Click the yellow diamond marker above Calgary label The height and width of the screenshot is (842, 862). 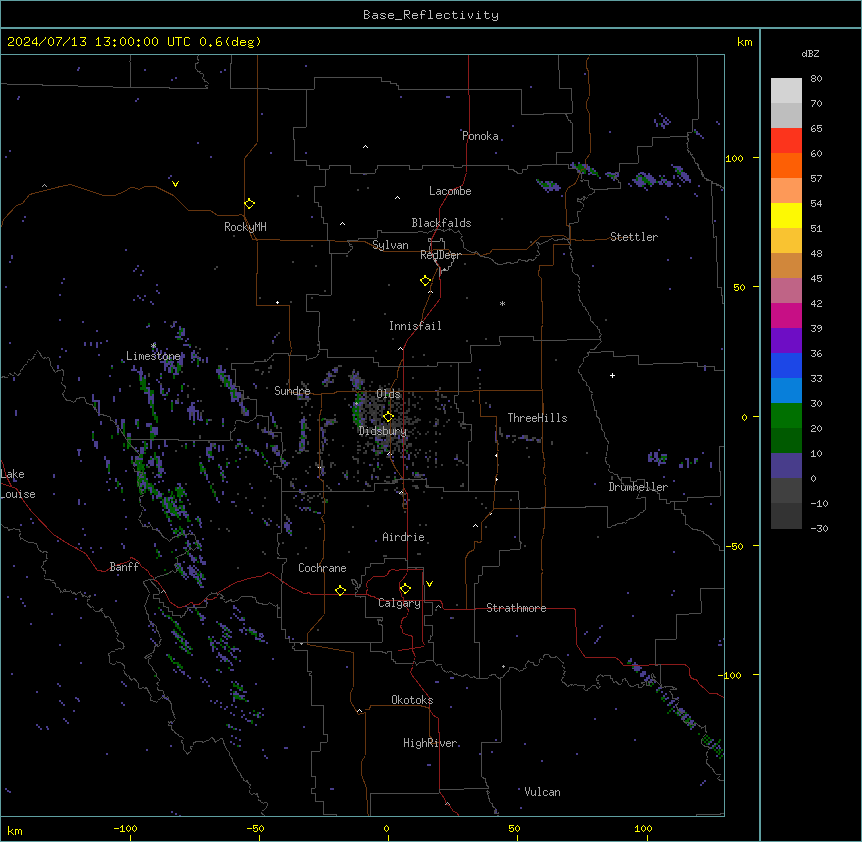405,589
